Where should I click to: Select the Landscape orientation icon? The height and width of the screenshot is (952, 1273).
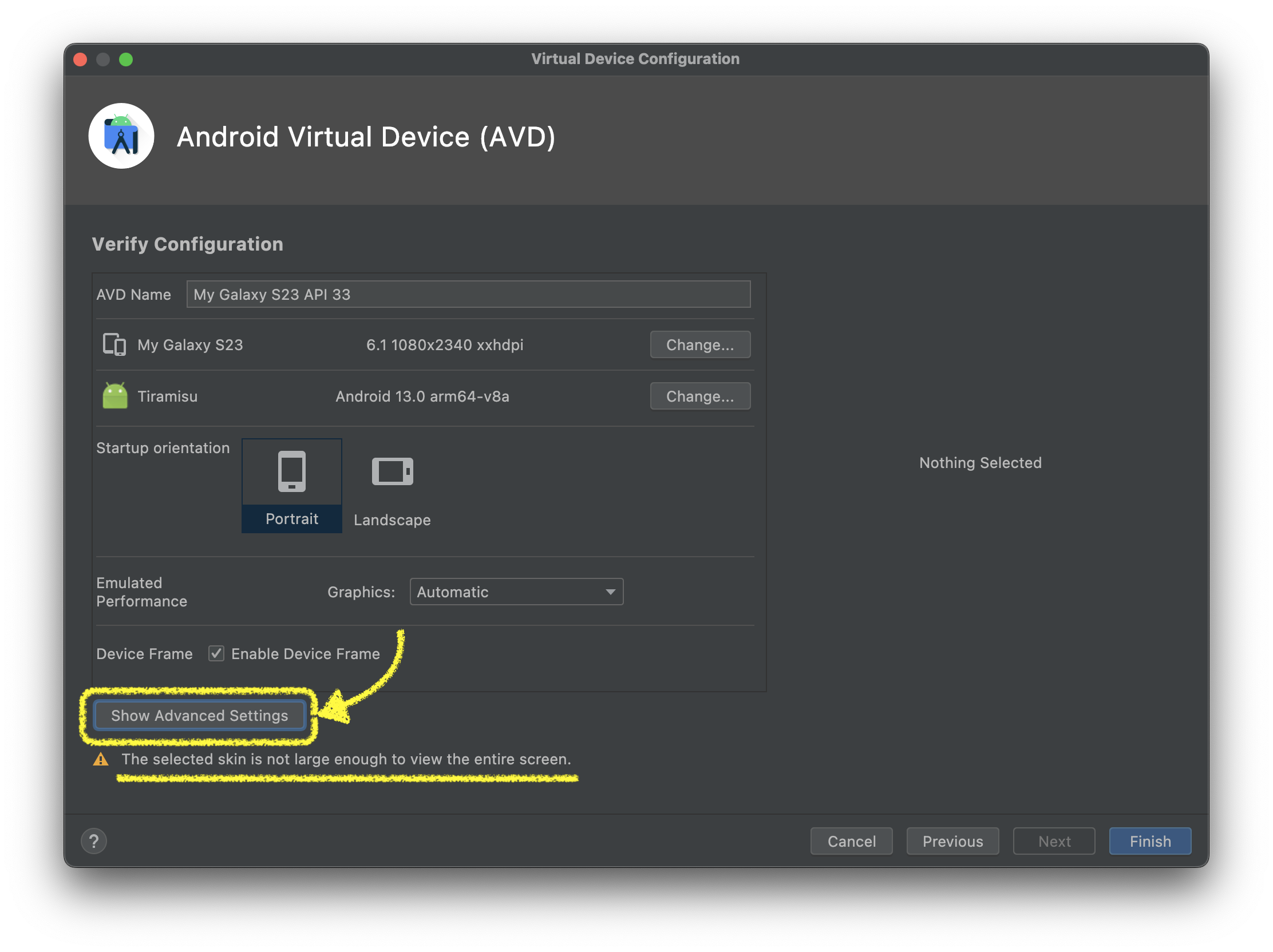tap(392, 471)
